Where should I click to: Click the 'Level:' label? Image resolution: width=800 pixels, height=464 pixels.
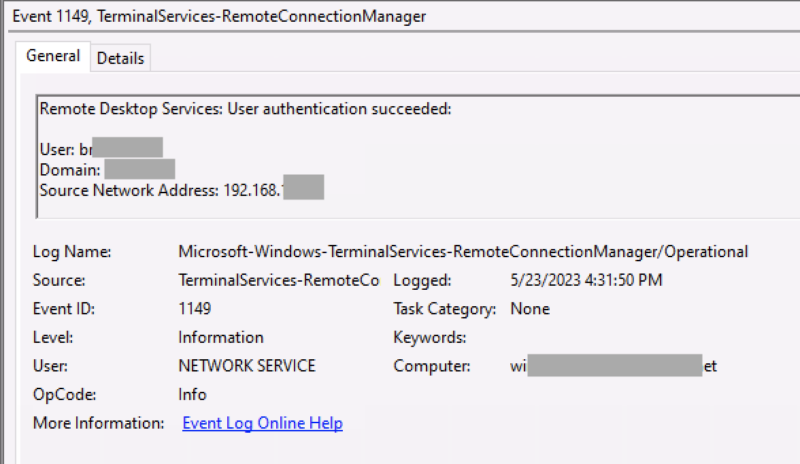coord(53,337)
